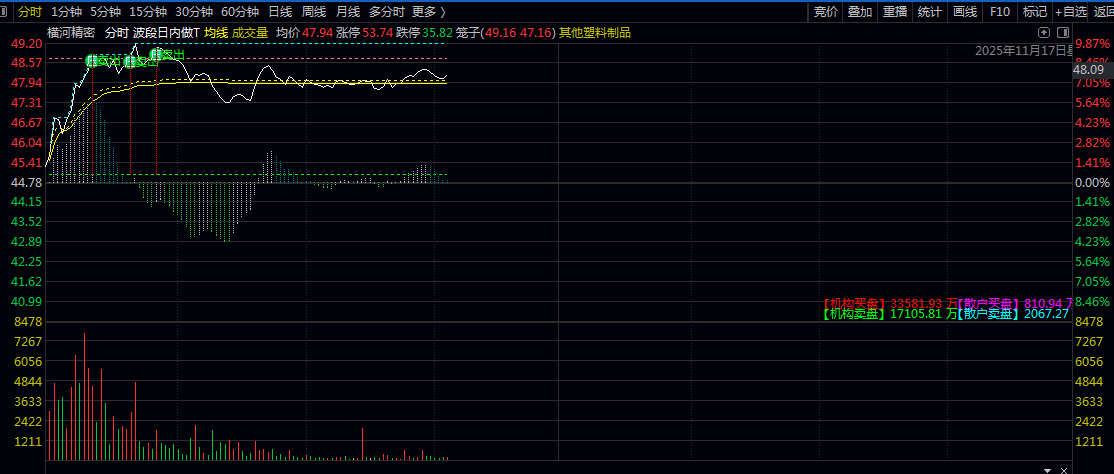
Task: Select the 30分钟 period tab
Action: [x=194, y=11]
